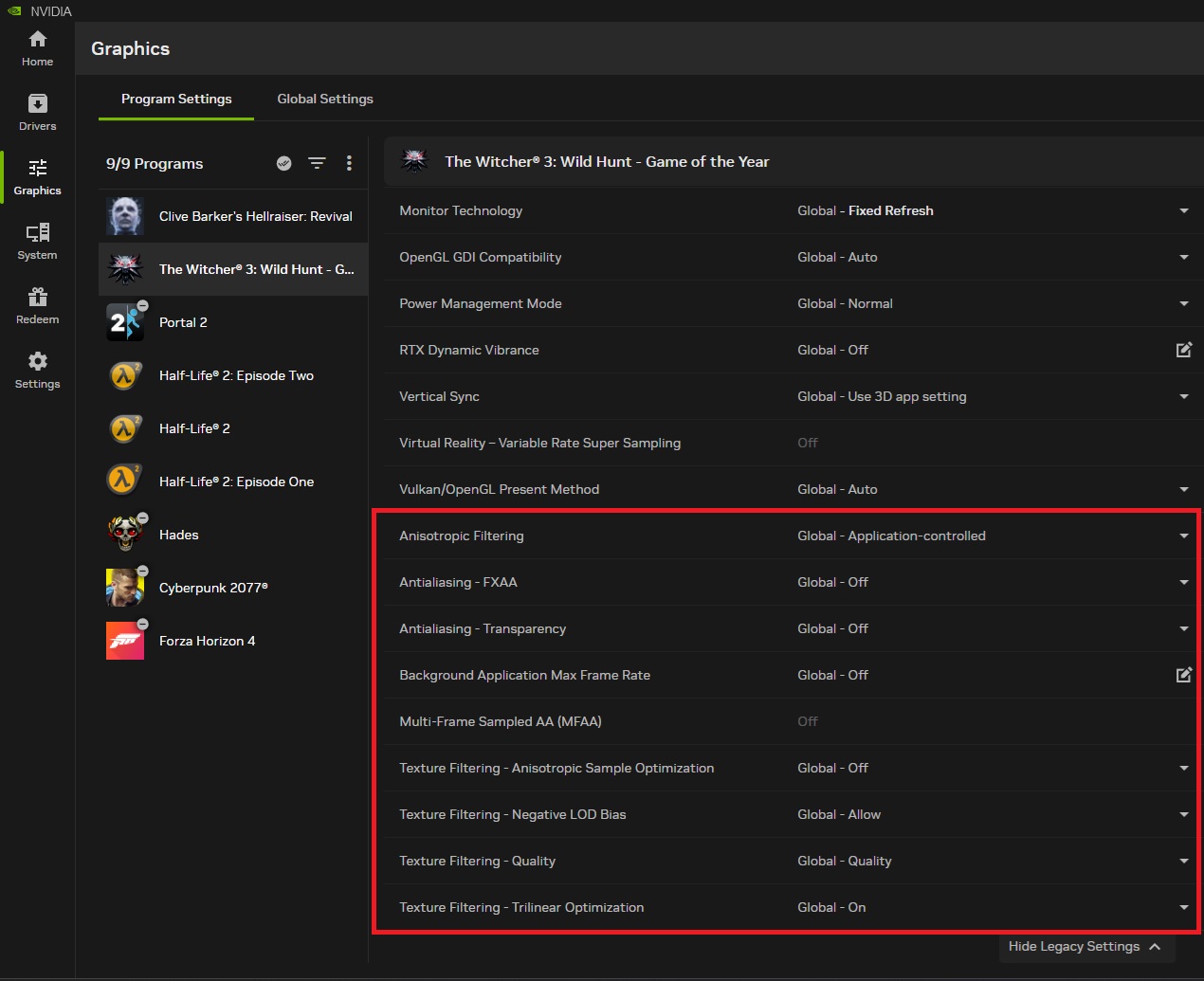
Task: Open the Anisotropic Filtering dropdown
Action: [1184, 536]
